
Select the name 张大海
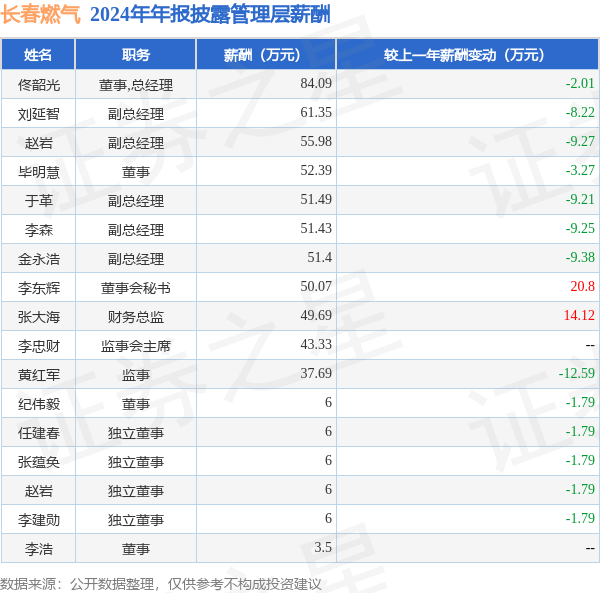click(x=39, y=317)
